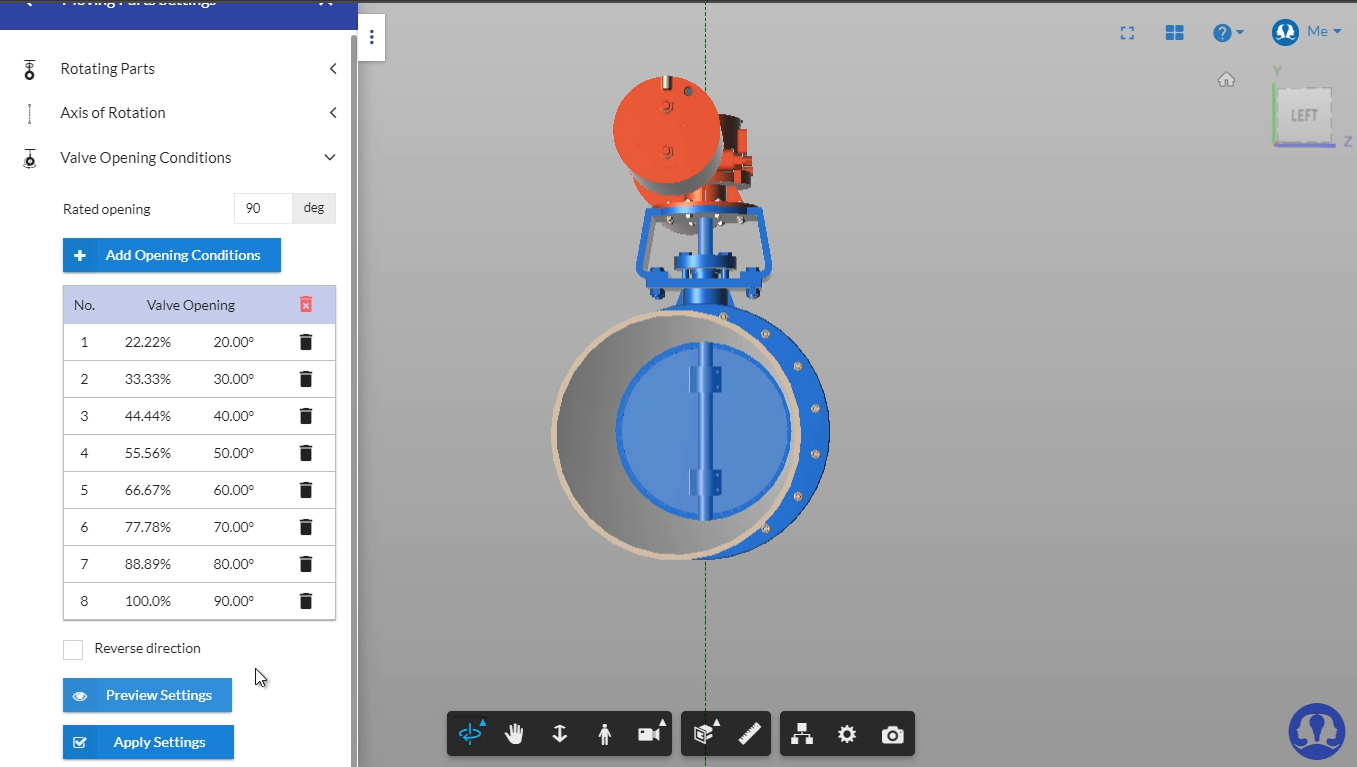
Task: Open the Me account dropdown
Action: (1308, 32)
